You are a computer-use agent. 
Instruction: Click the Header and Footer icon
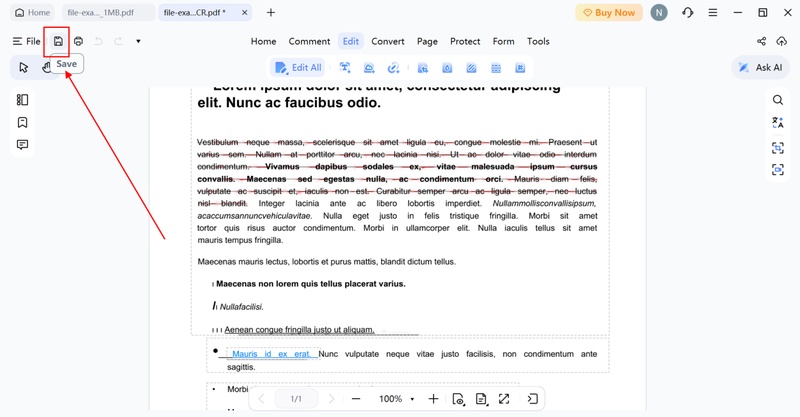pyautogui.click(x=496, y=67)
